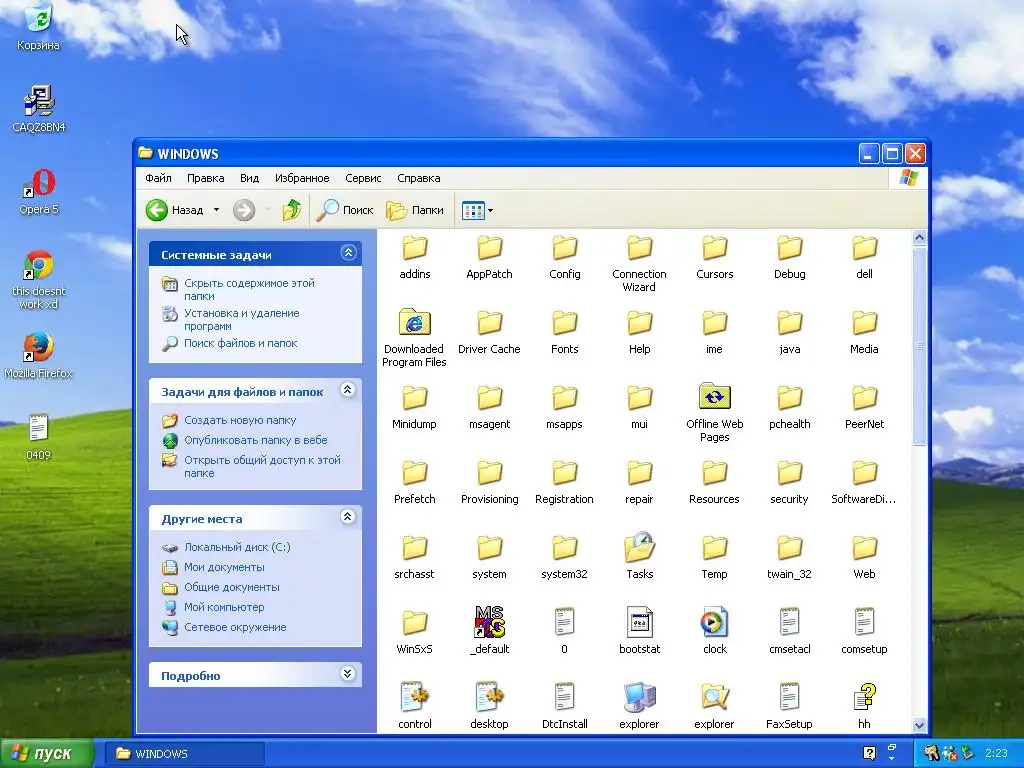Click 'Поиск файлов и папок' link
Viewport: 1024px width, 768px height.
(x=240, y=343)
